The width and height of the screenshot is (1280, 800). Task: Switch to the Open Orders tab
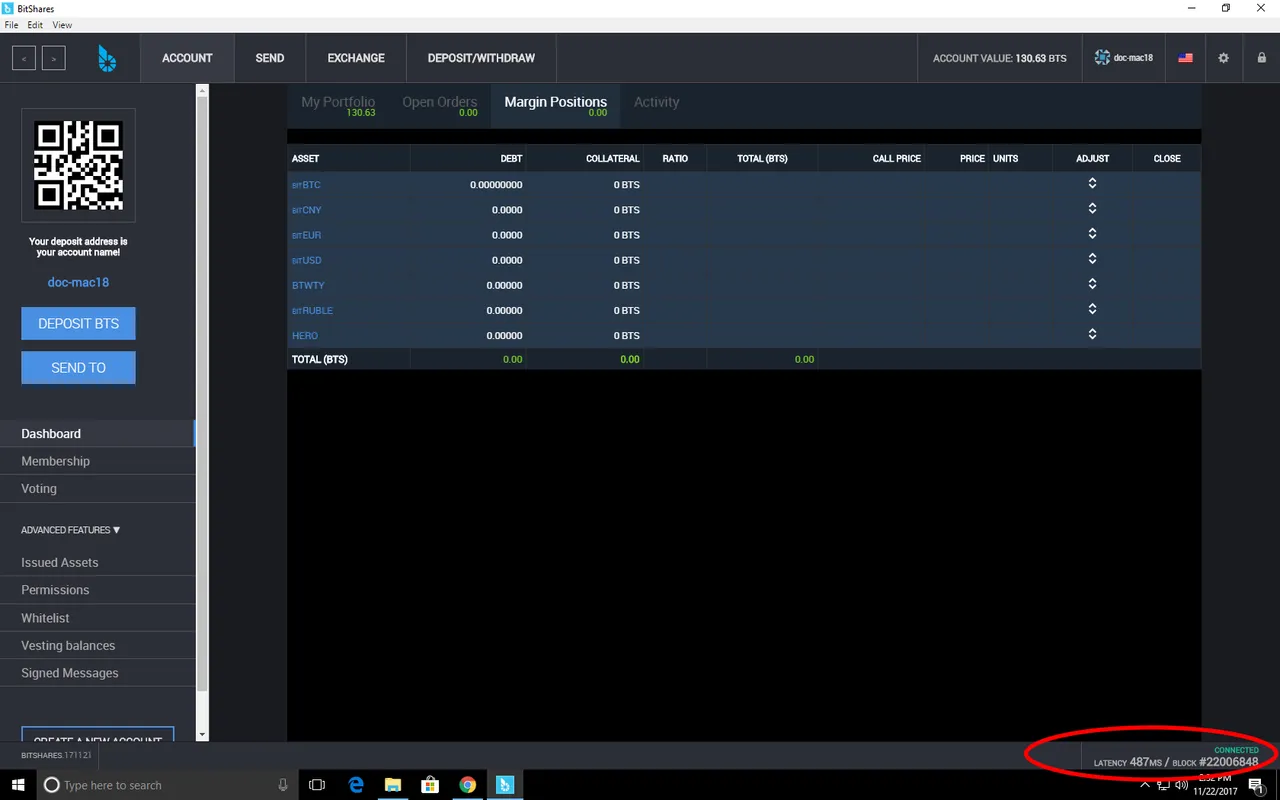(439, 105)
